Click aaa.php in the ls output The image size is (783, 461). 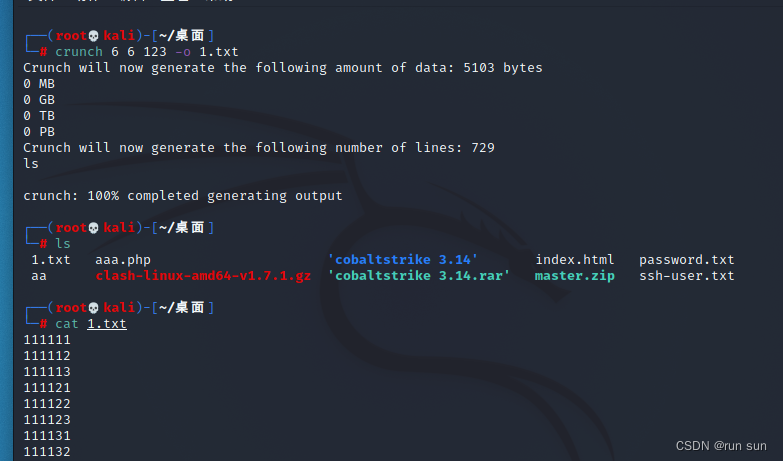pyautogui.click(x=123, y=260)
